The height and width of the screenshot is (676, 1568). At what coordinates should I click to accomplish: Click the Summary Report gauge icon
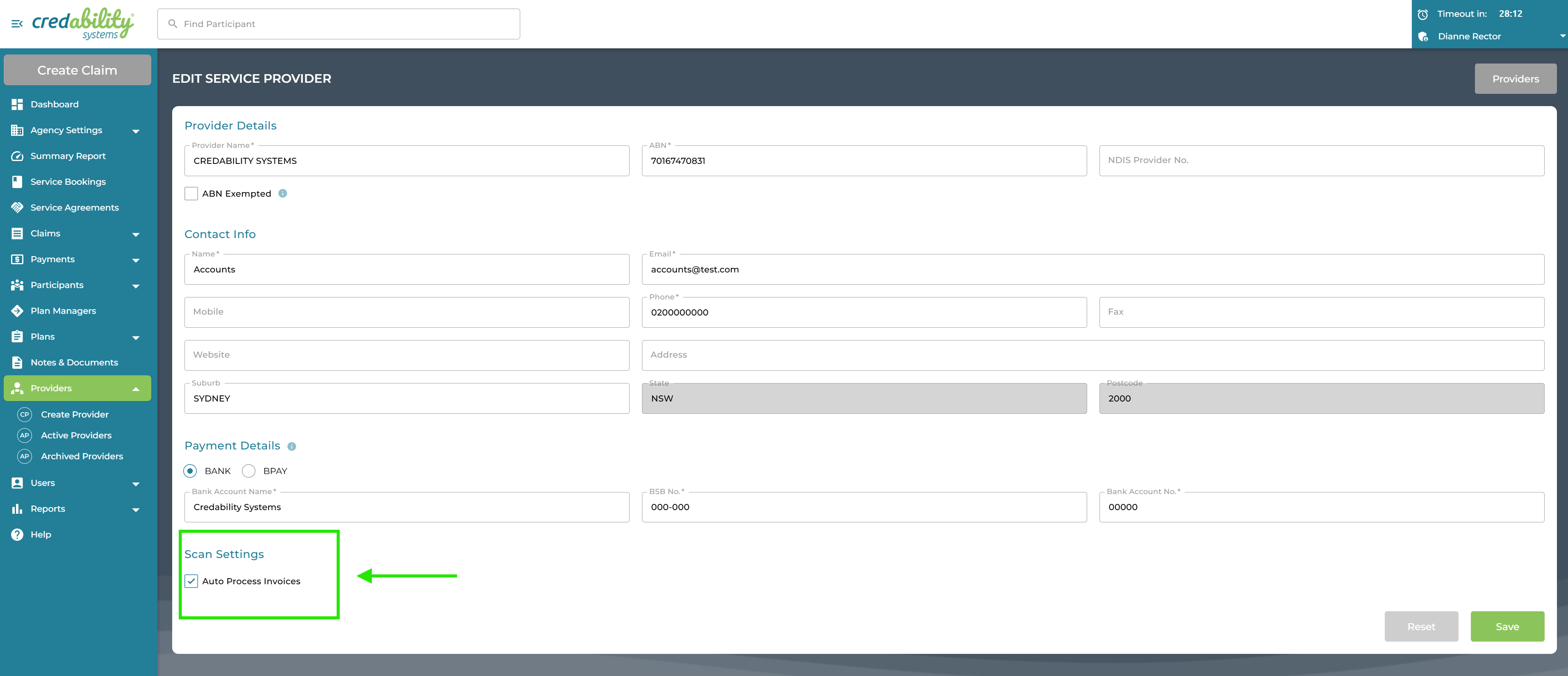point(17,156)
